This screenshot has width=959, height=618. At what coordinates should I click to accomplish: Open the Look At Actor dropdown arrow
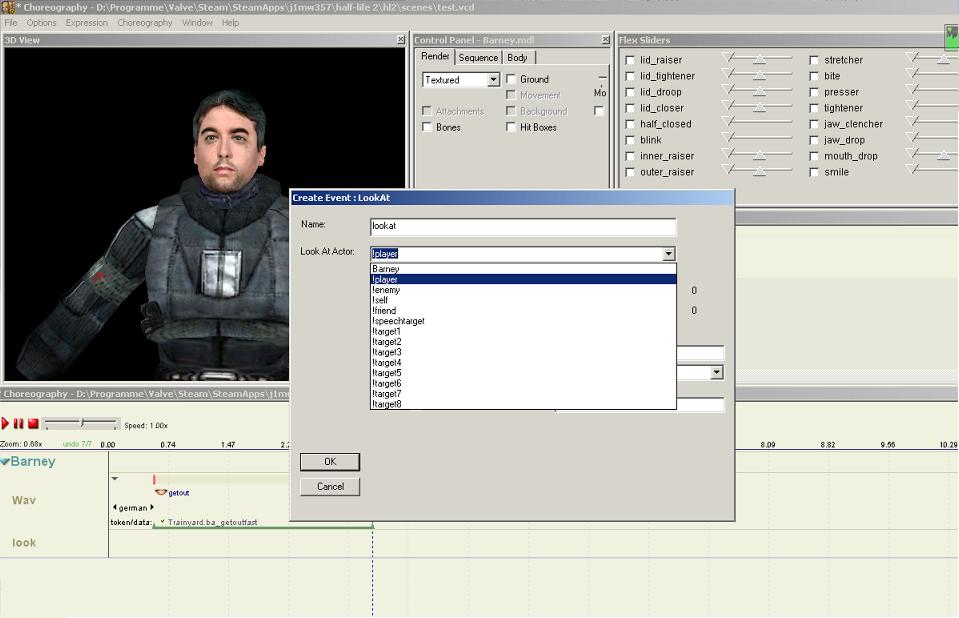click(x=668, y=253)
